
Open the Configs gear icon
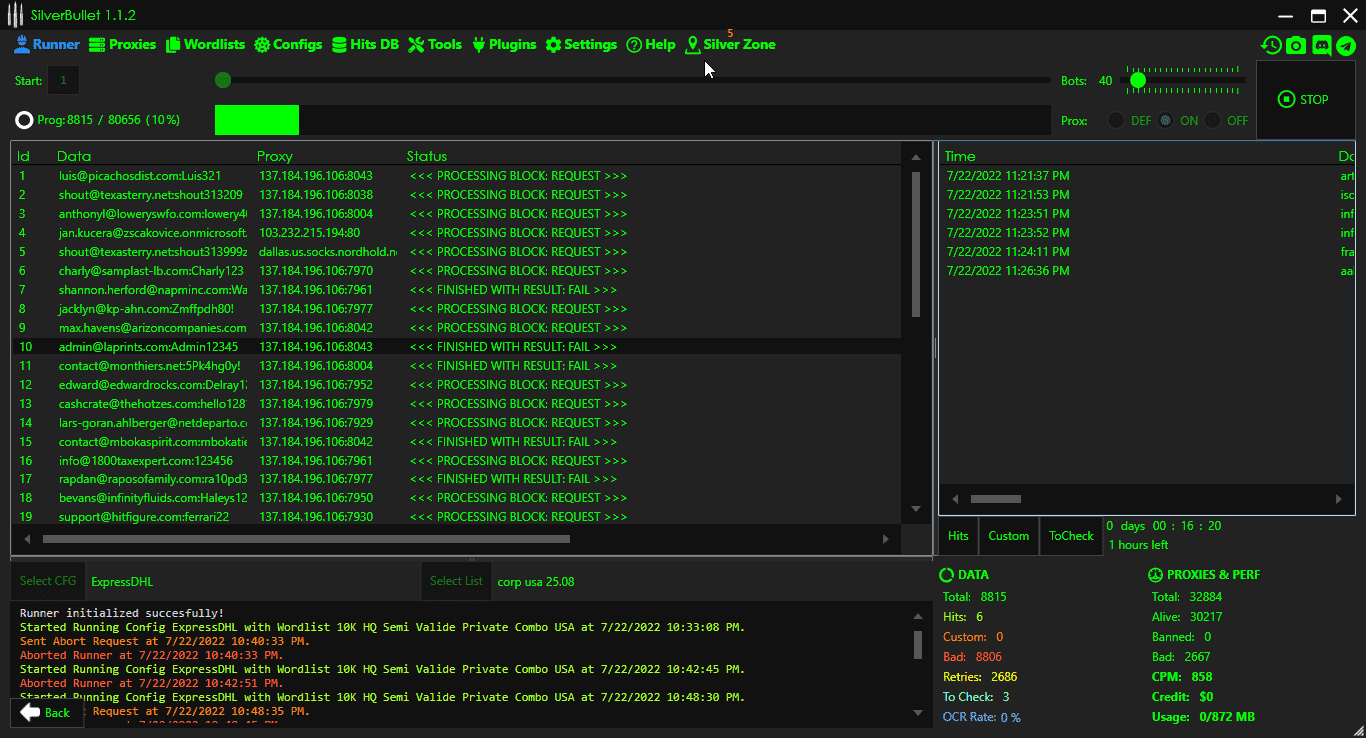click(x=262, y=45)
